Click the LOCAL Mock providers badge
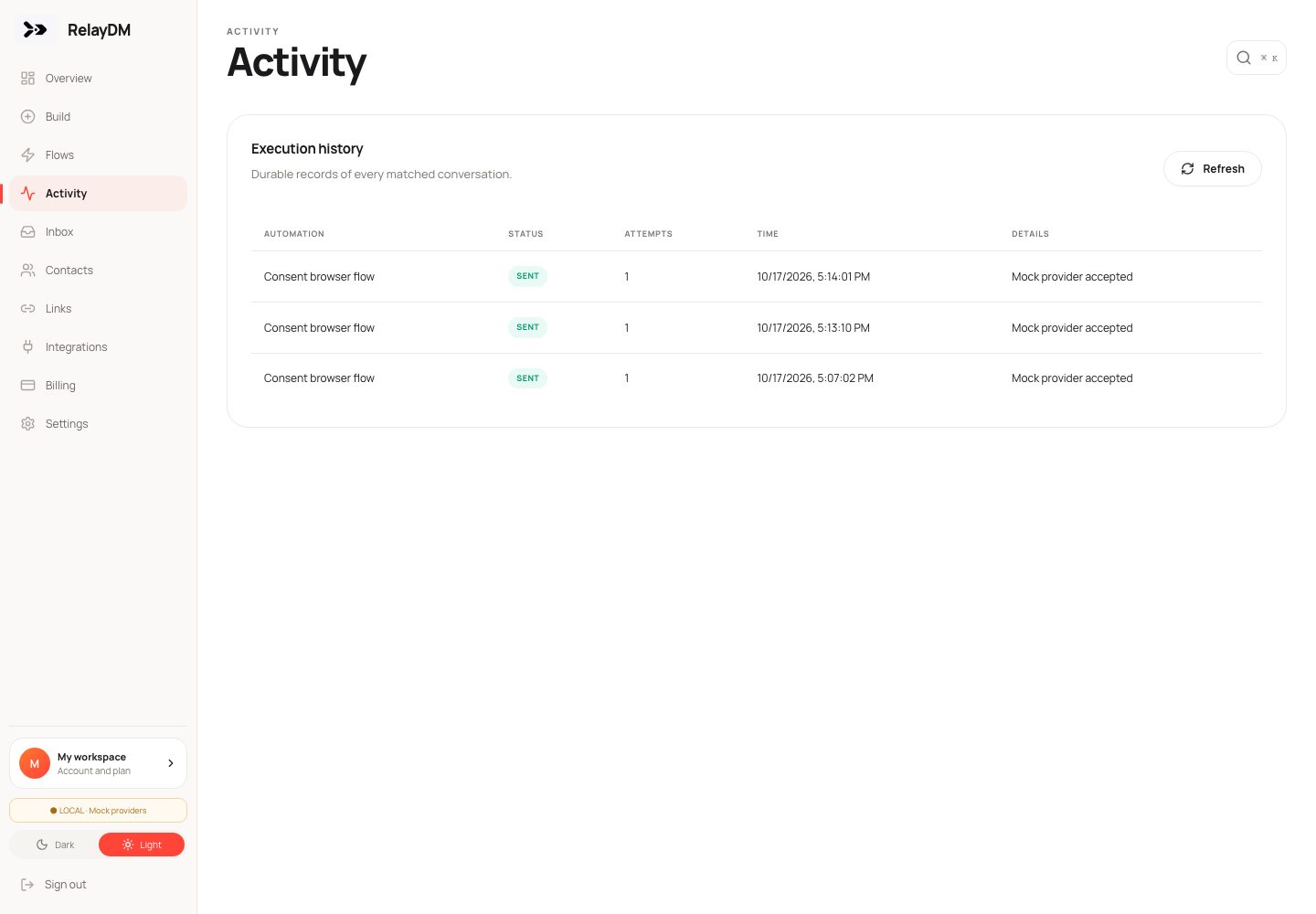 click(x=99, y=811)
